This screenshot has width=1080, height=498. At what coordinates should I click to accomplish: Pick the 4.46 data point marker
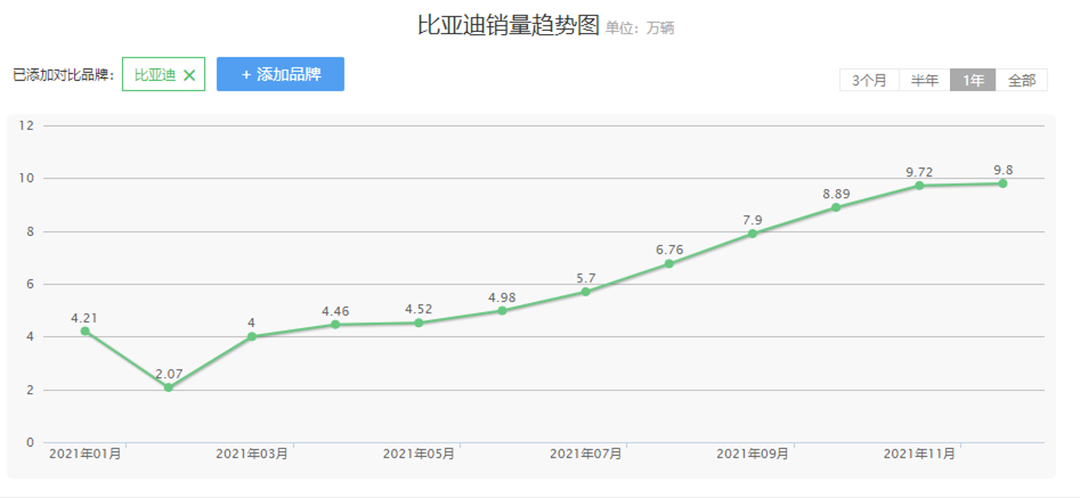[x=335, y=325]
